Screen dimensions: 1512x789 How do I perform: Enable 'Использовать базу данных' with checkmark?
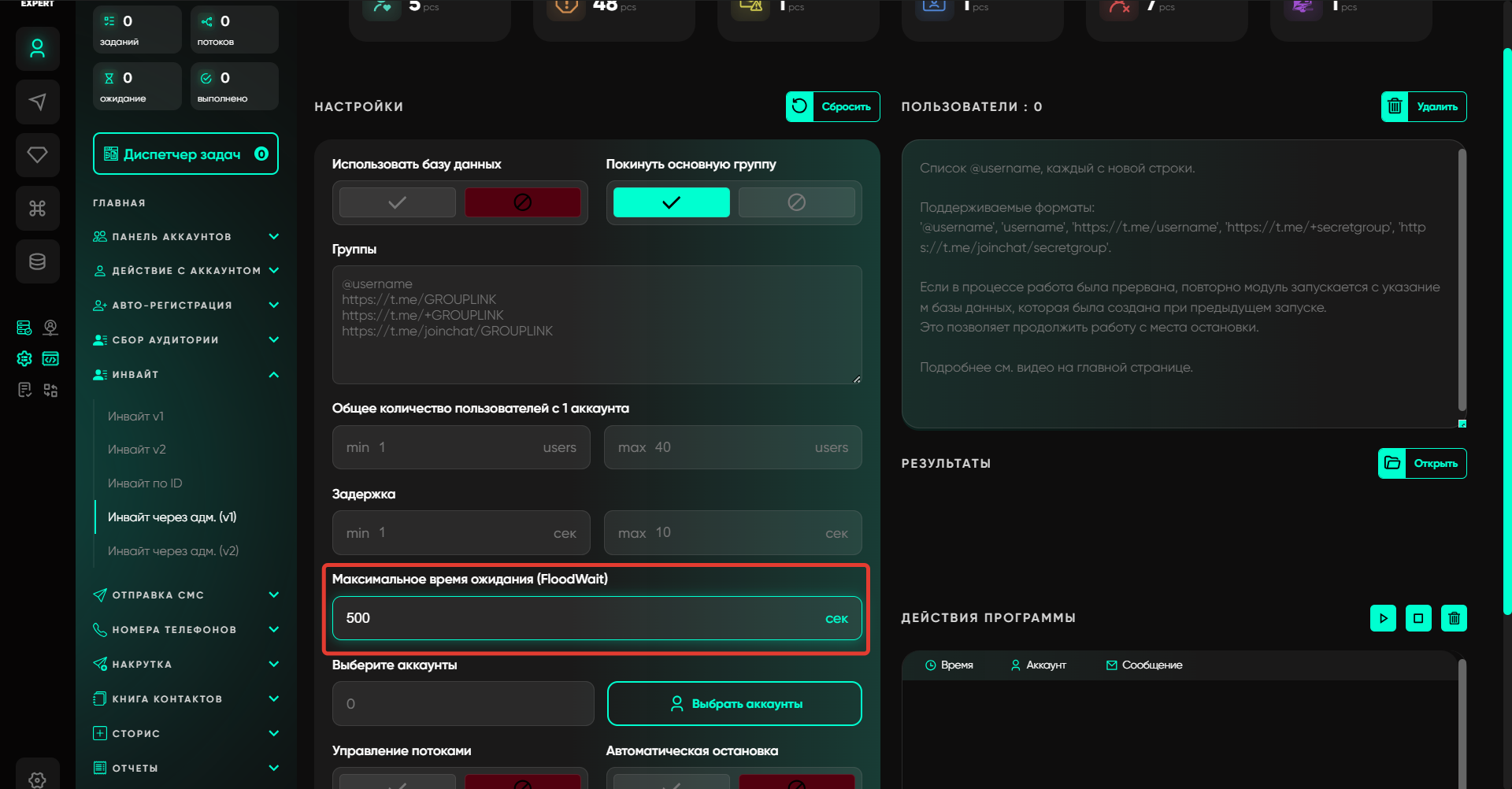click(x=398, y=202)
